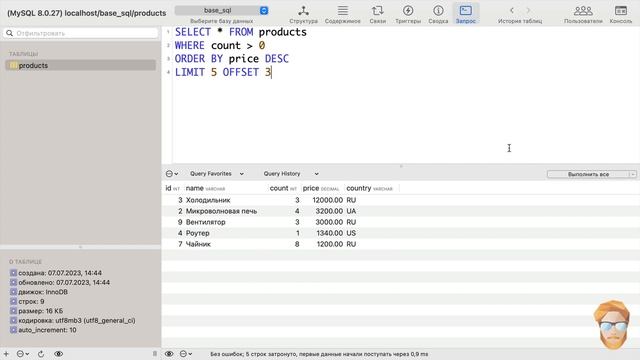
Task: Open the Query History dropdown
Action: click(291, 174)
